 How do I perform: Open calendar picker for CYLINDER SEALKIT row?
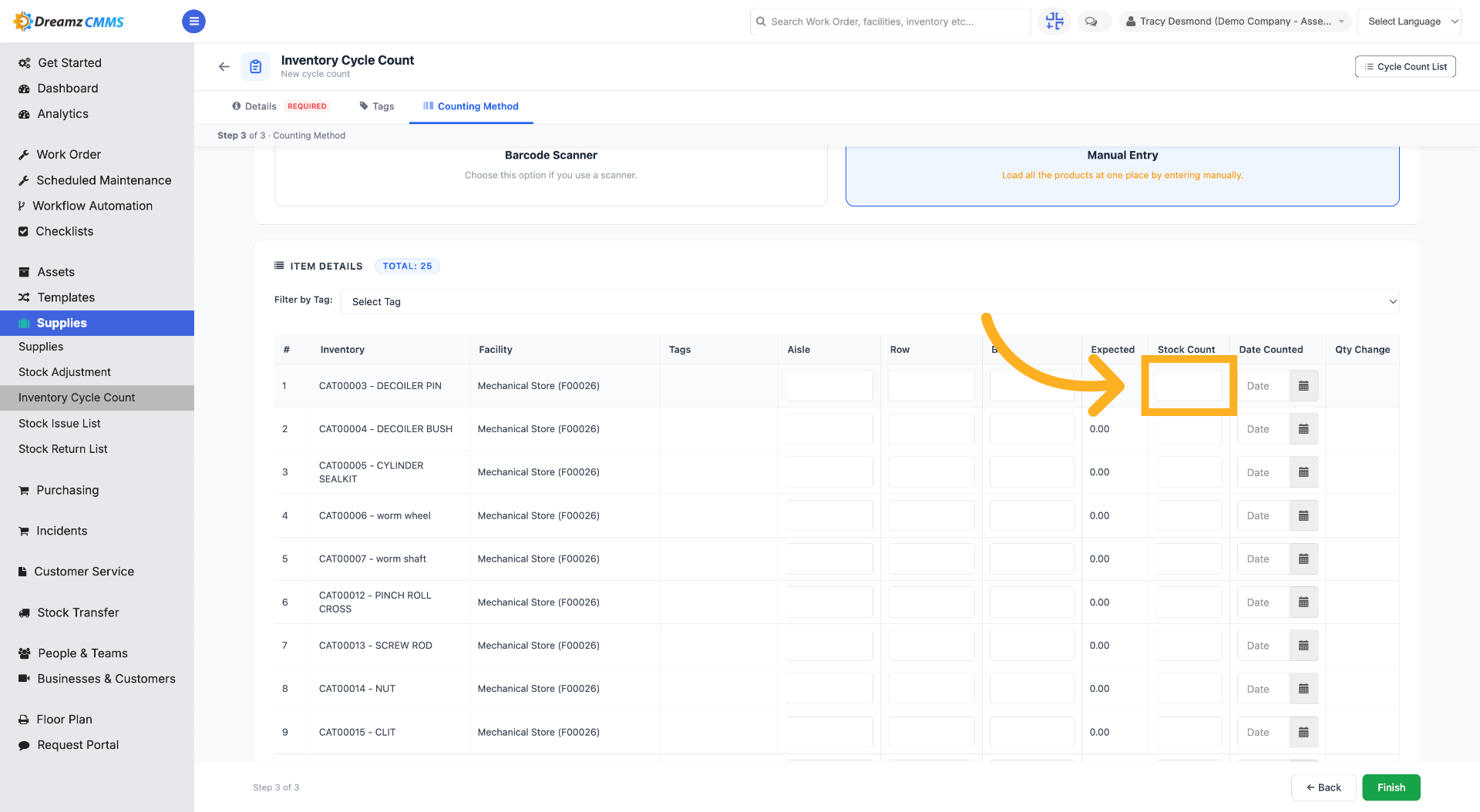point(1303,472)
